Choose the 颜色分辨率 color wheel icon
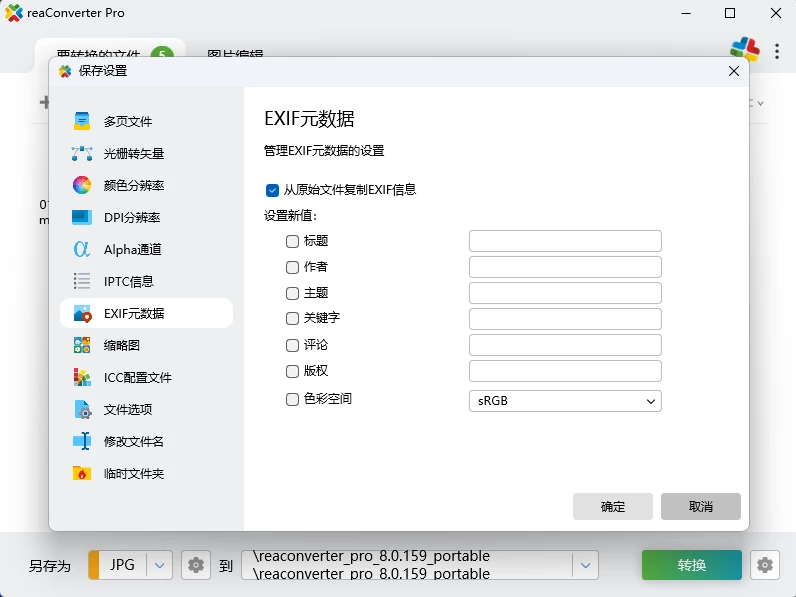 click(x=82, y=185)
